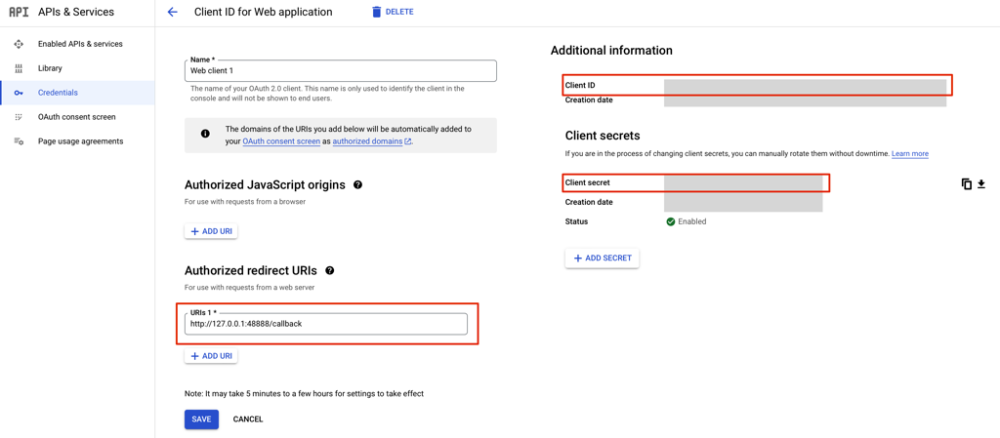Copy the client secret
This screenshot has width=1000, height=438.
[966, 184]
